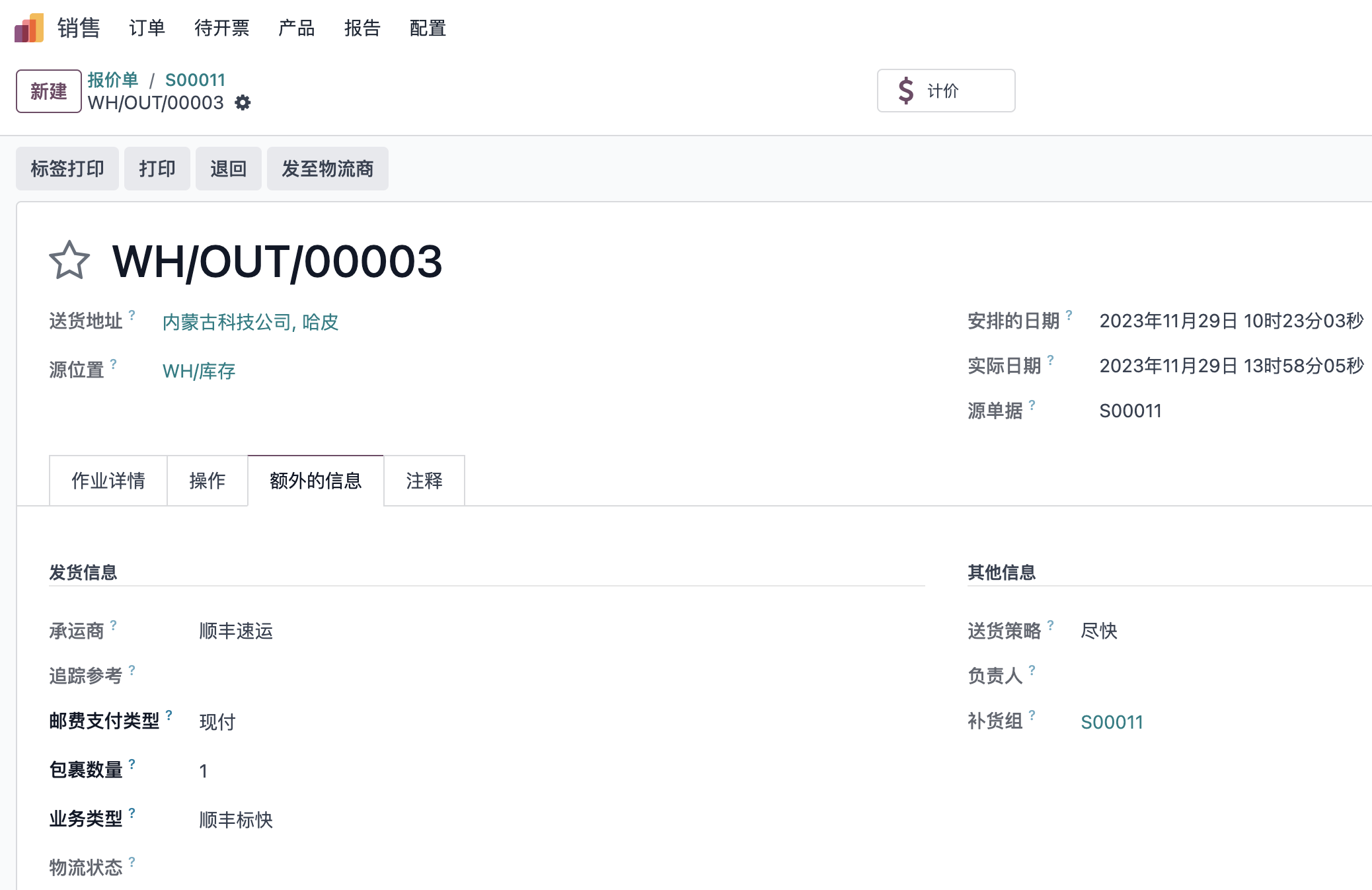Open the 配置 menu
Screen dimensions: 1372x890
click(428, 28)
